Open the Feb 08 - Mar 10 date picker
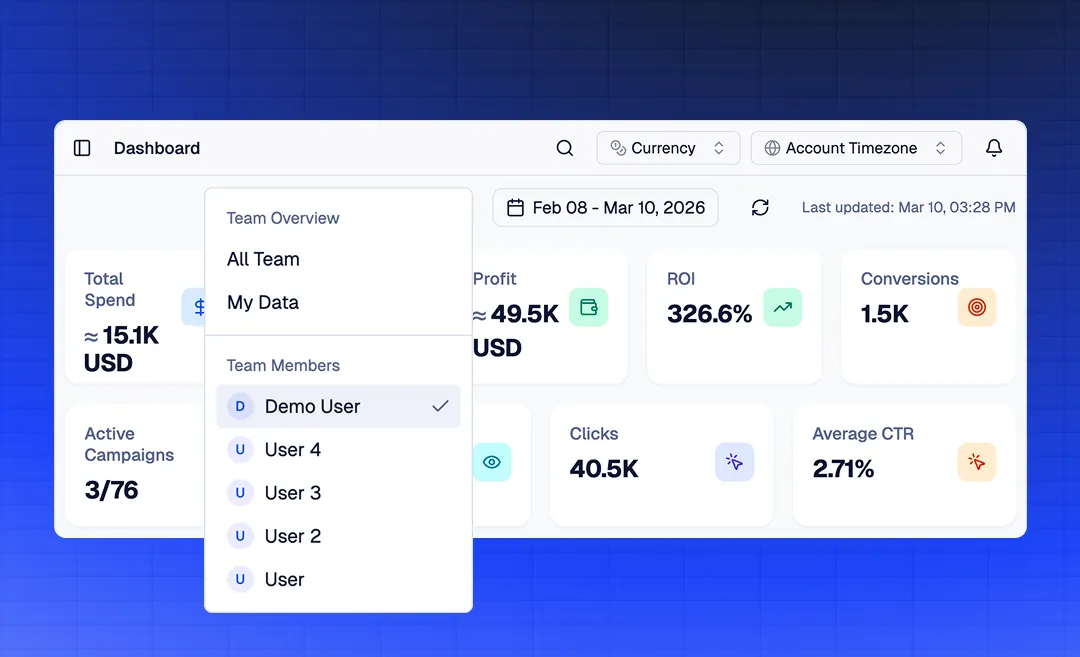The width and height of the screenshot is (1080, 657). pos(606,207)
